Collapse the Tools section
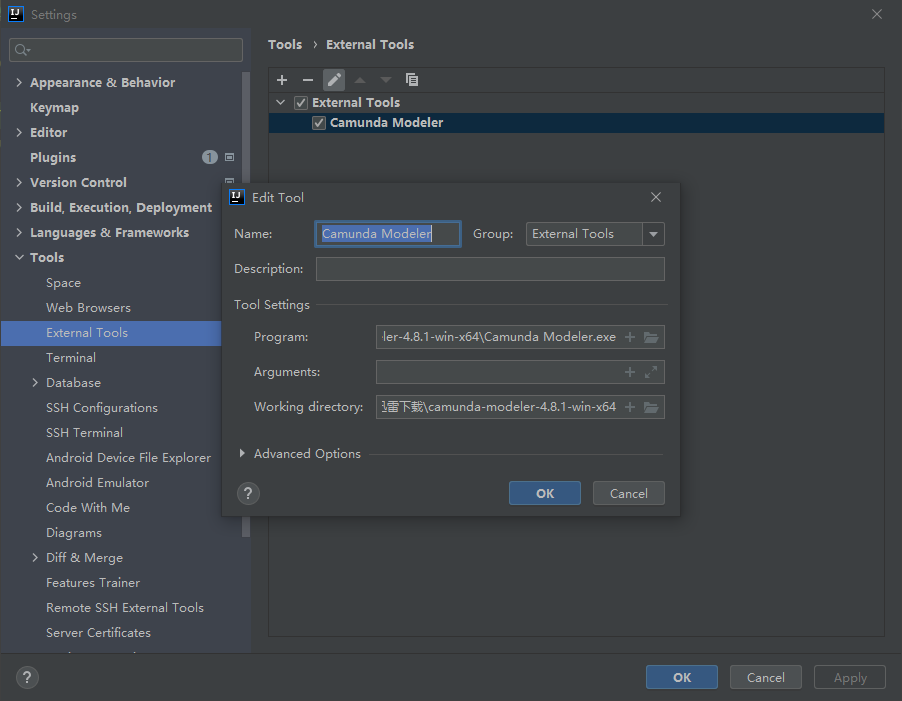 point(19,257)
